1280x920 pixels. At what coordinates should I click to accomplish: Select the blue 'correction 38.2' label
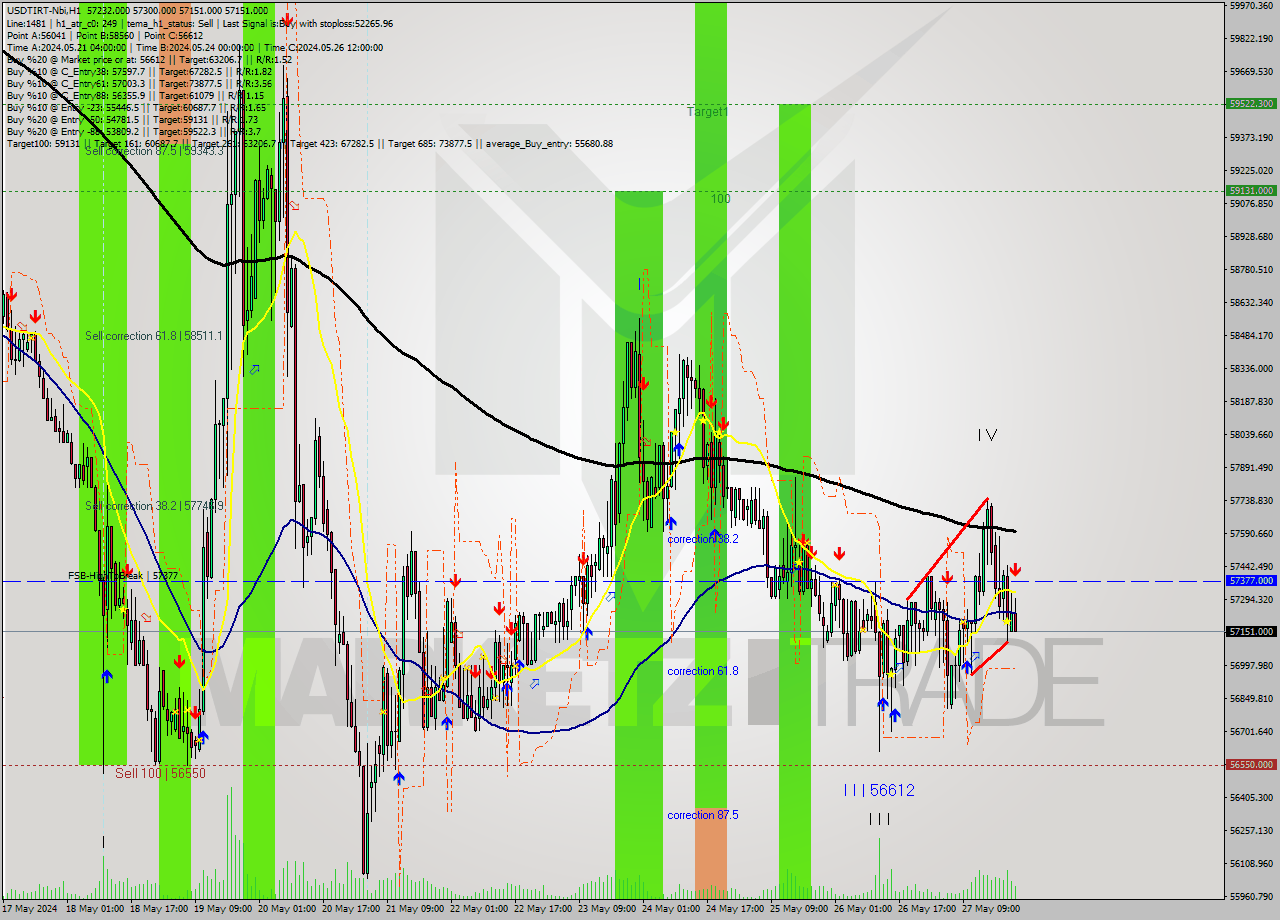tap(703, 538)
